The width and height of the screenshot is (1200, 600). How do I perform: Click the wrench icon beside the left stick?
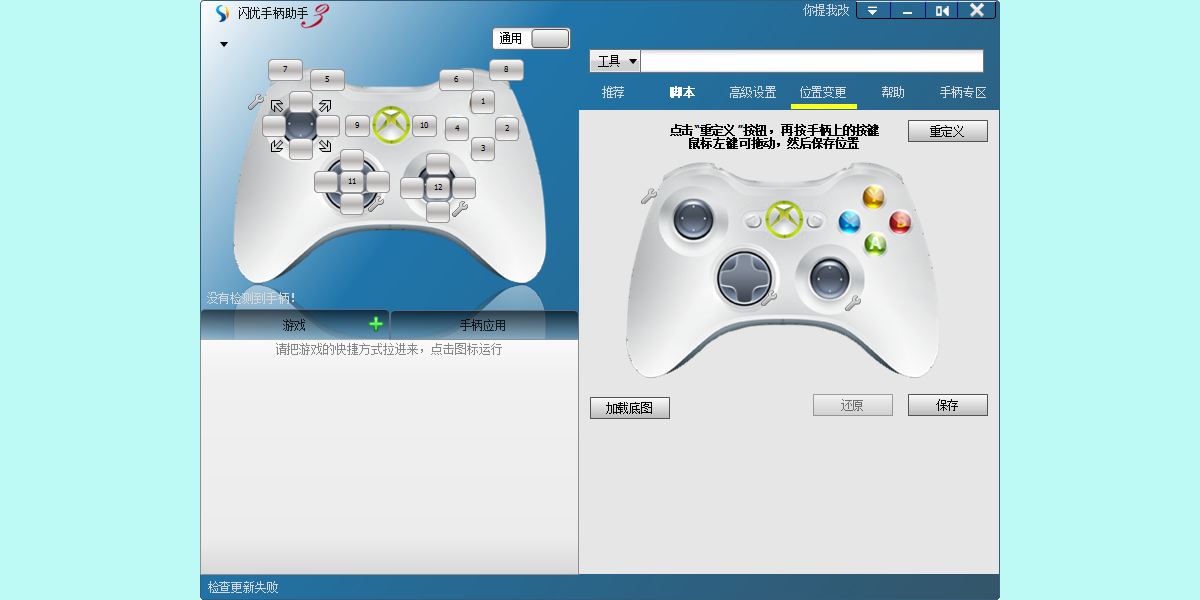click(x=255, y=101)
